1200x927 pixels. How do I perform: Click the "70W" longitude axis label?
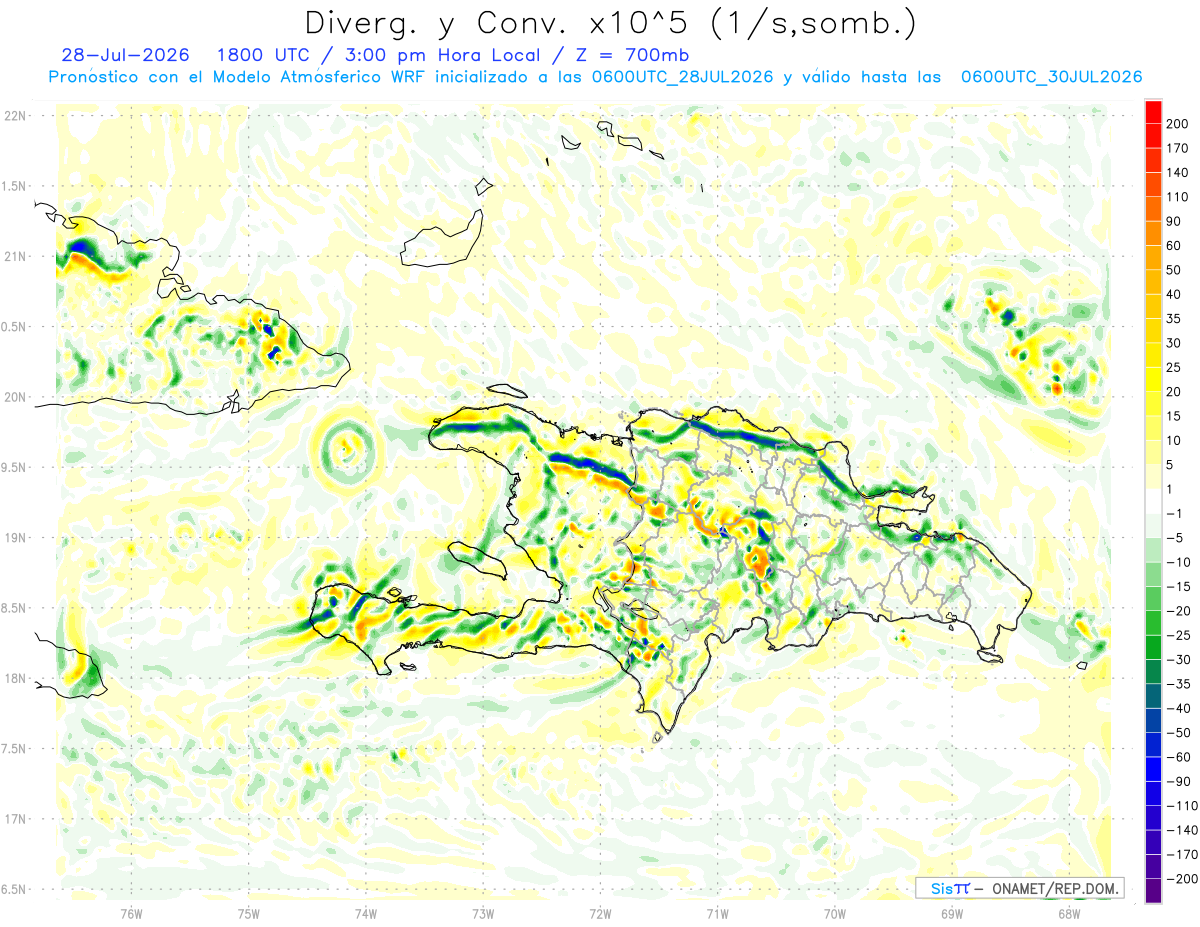coord(835,914)
